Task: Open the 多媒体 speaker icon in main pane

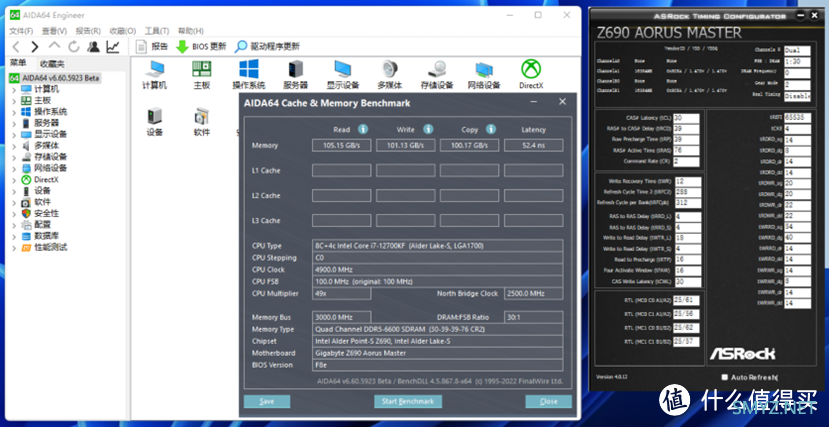Action: point(390,75)
